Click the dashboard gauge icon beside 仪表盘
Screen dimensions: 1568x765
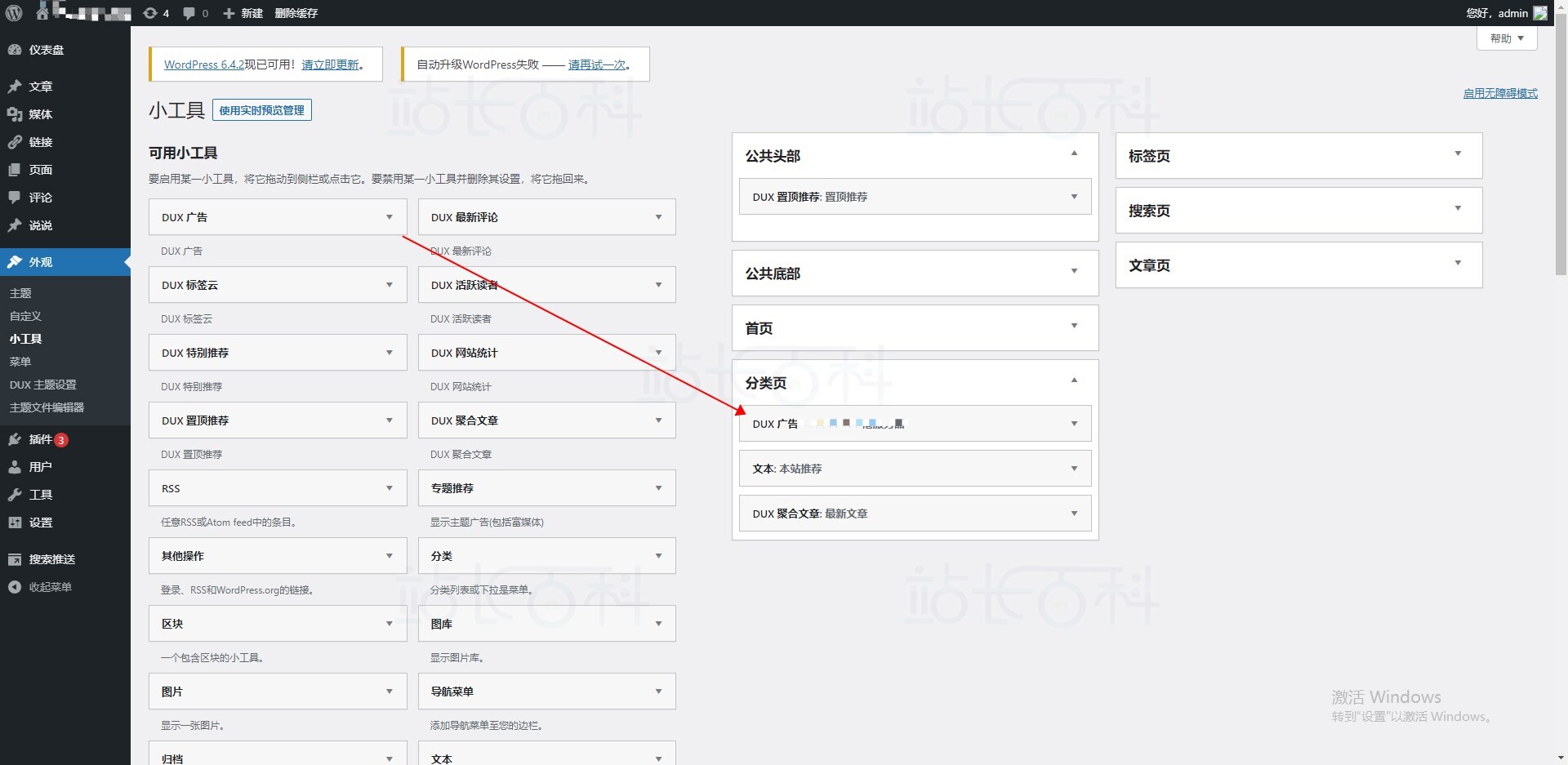pyautogui.click(x=15, y=50)
